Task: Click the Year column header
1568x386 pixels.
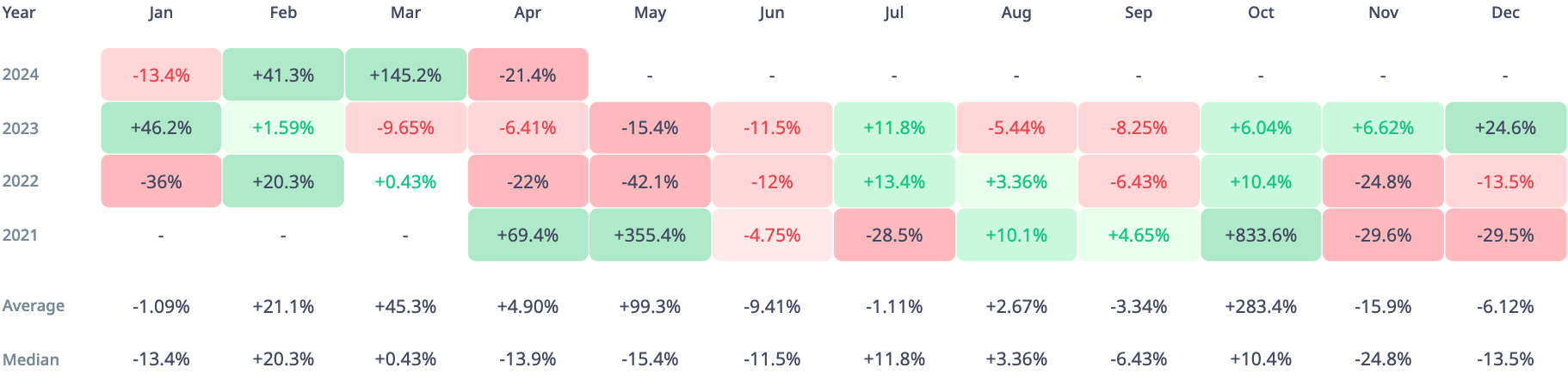Action: coord(19,13)
